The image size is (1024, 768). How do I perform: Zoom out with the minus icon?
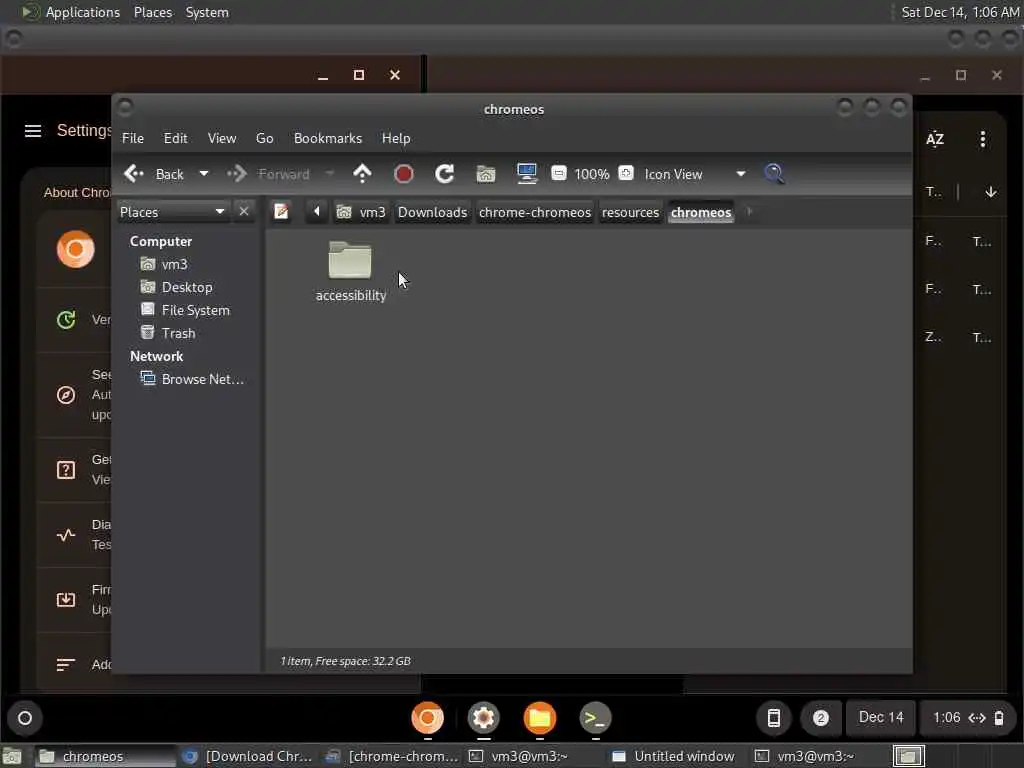coord(558,173)
